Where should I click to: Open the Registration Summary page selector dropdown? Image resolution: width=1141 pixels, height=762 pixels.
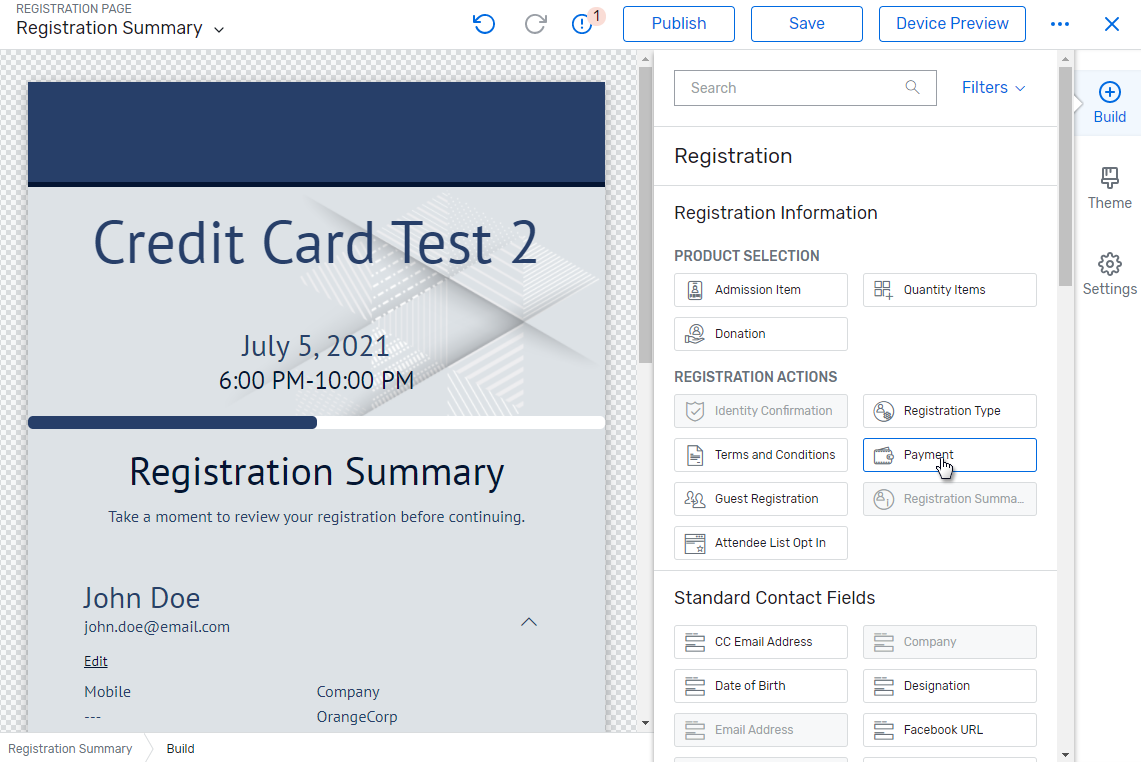[218, 28]
